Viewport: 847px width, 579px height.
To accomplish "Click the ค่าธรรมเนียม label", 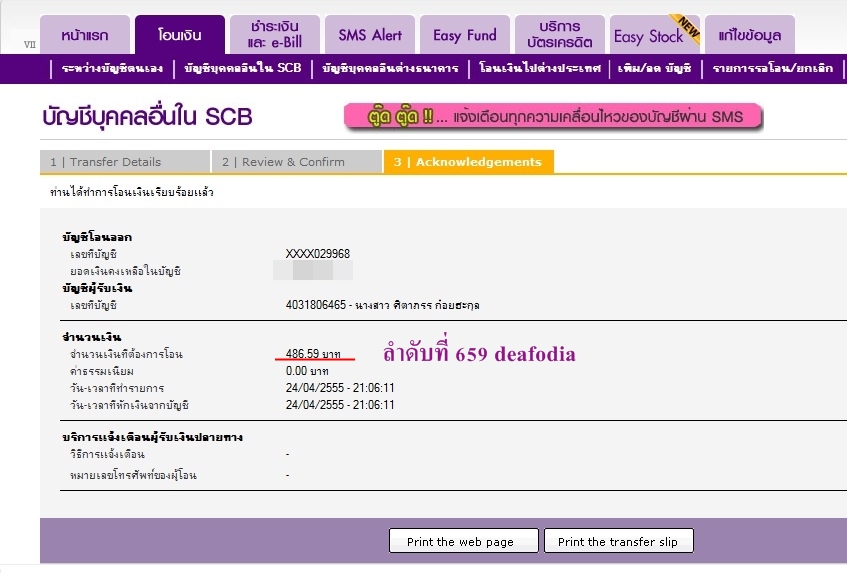I will [102, 371].
